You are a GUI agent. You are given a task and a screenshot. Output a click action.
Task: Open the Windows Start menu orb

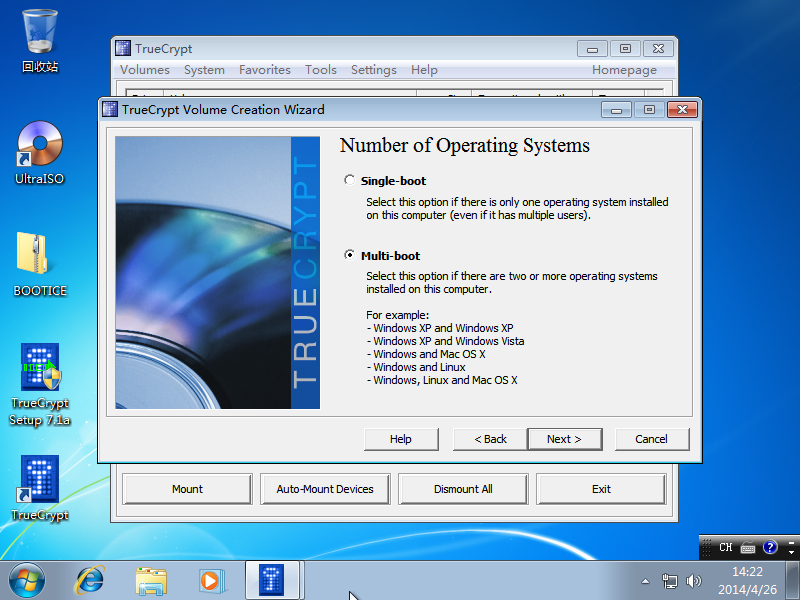27,581
